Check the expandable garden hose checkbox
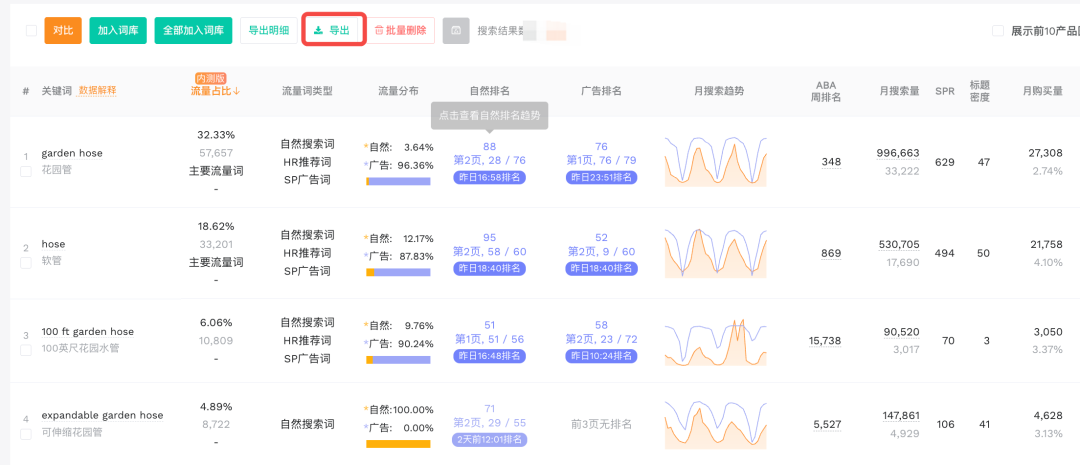1080x465 pixels. point(25,434)
